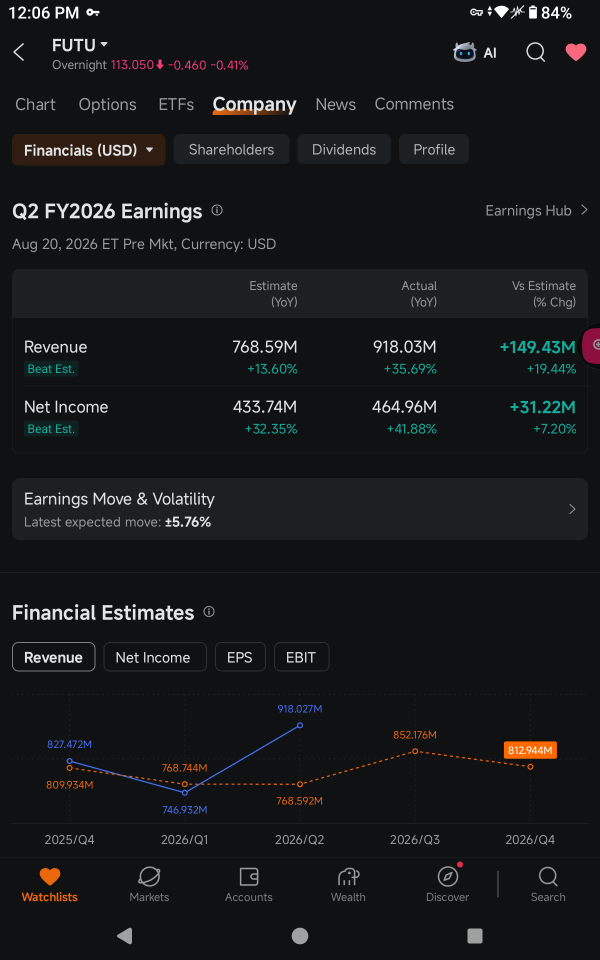The height and width of the screenshot is (960, 600).
Task: Switch to the Comments tab
Action: coord(414,104)
